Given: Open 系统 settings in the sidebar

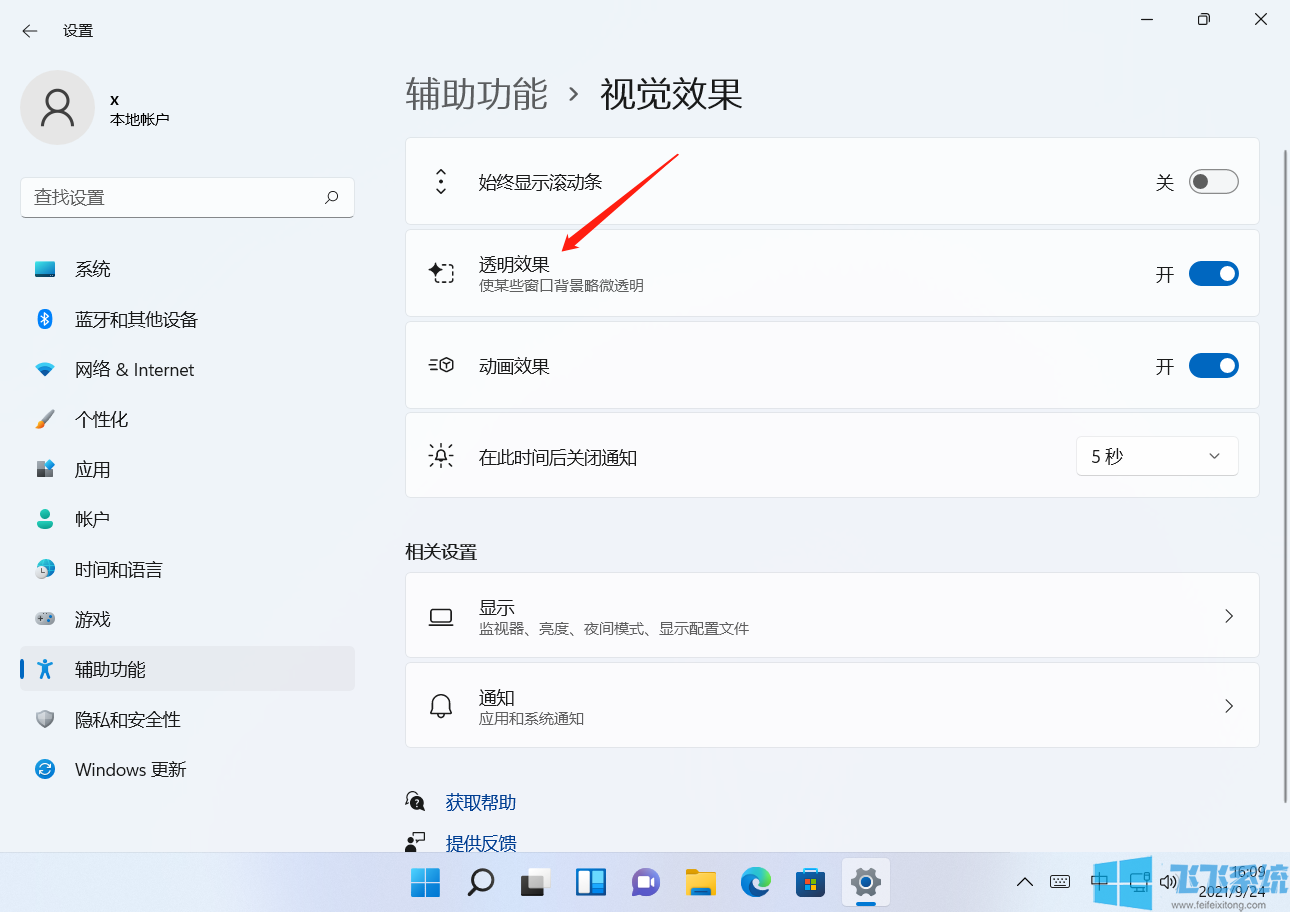Looking at the screenshot, I should coord(93,268).
